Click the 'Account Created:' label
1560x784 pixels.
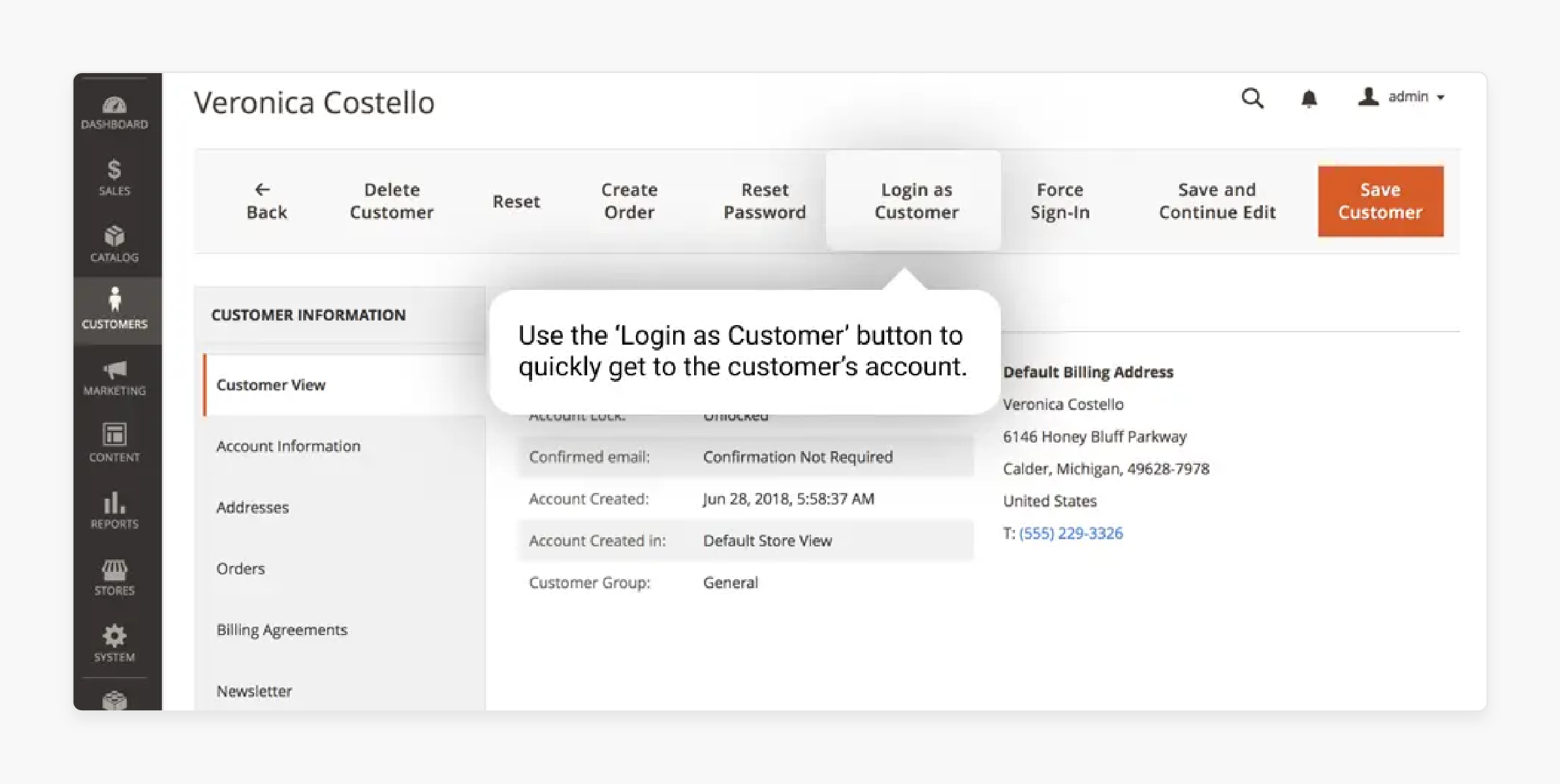click(x=588, y=499)
